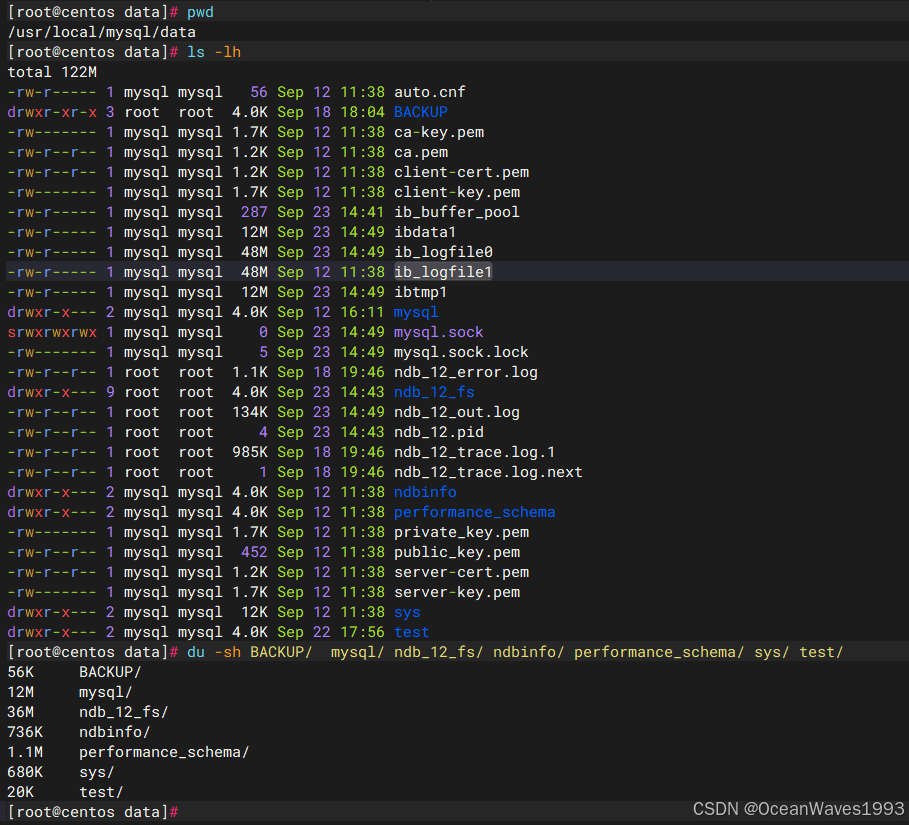This screenshot has height=825, width=909.
Task: Select the ibtmp1 file name
Action: (420, 292)
